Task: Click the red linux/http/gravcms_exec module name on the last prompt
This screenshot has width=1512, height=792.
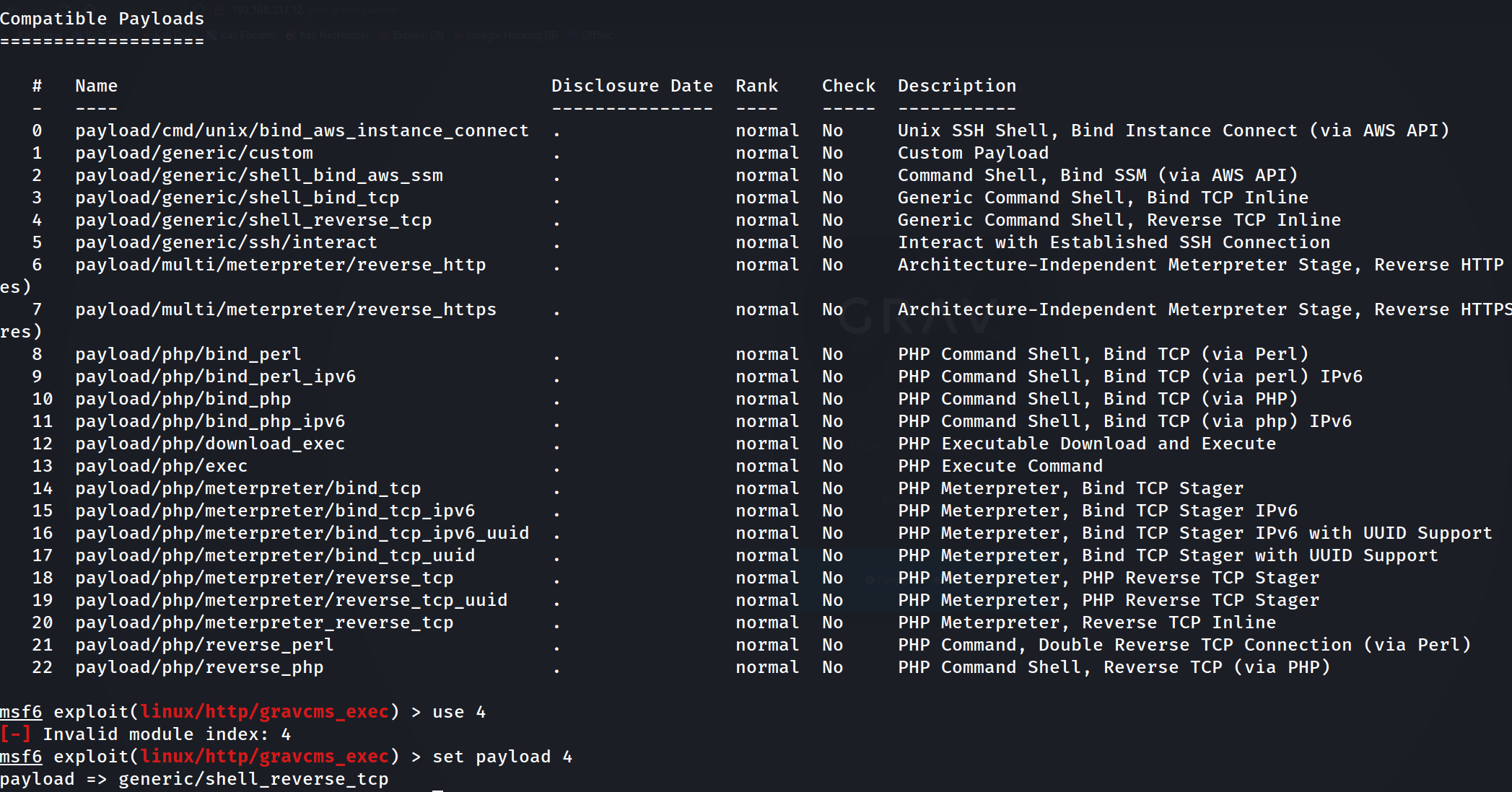Action: click(265, 757)
